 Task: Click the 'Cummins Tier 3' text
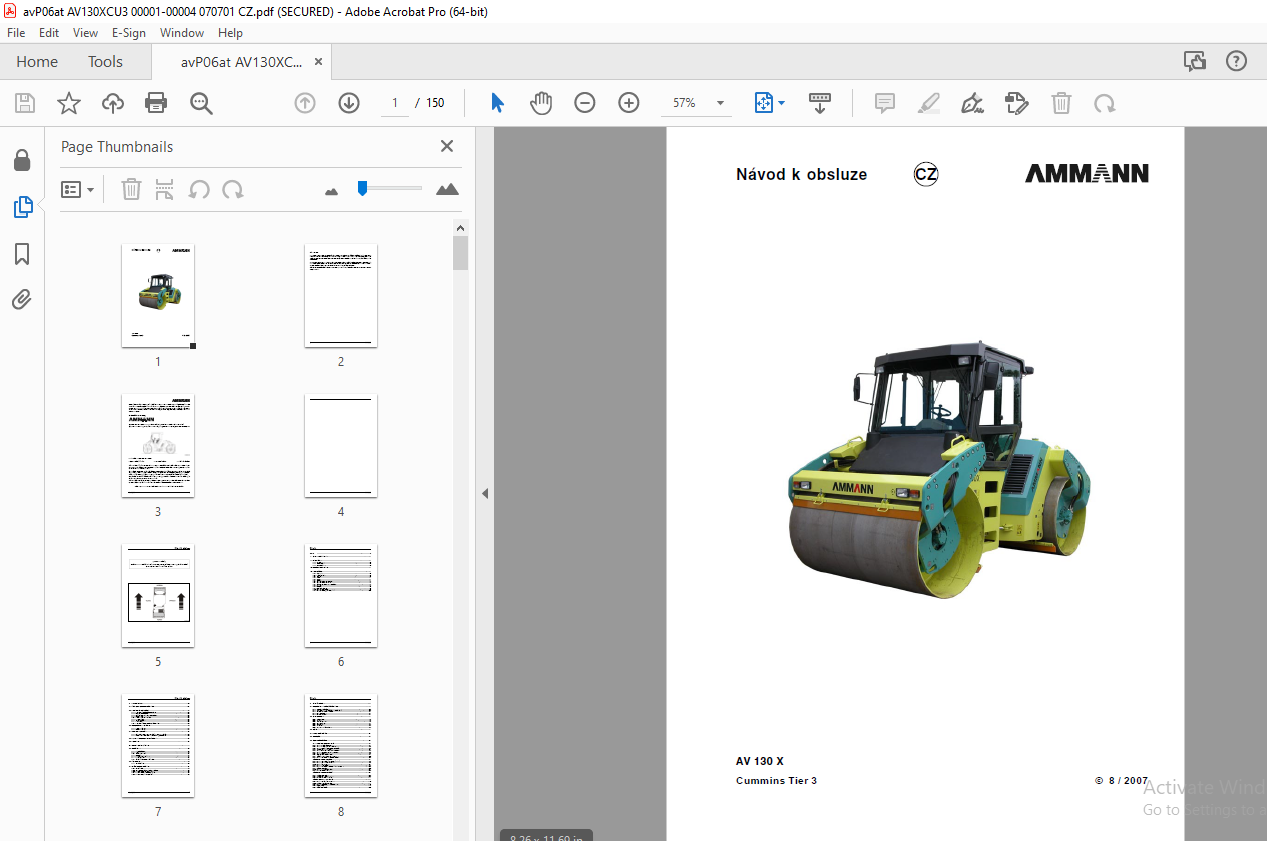coord(776,781)
